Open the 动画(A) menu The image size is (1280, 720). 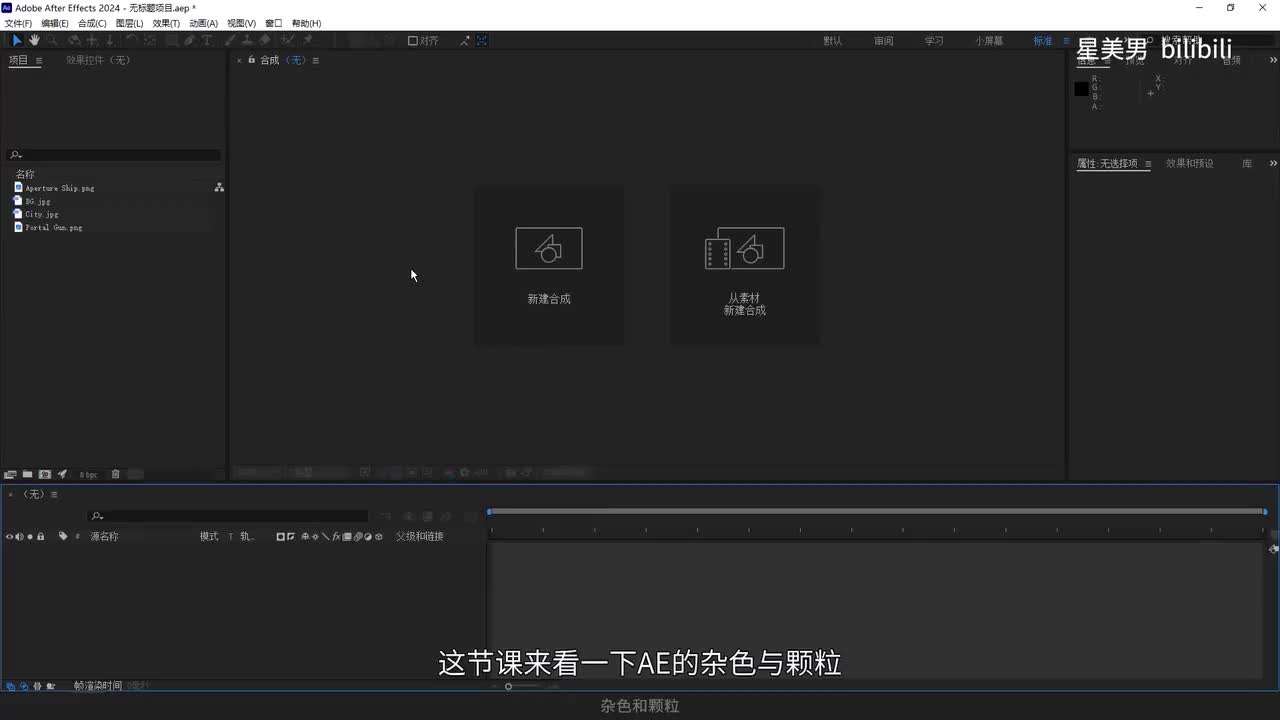203,23
